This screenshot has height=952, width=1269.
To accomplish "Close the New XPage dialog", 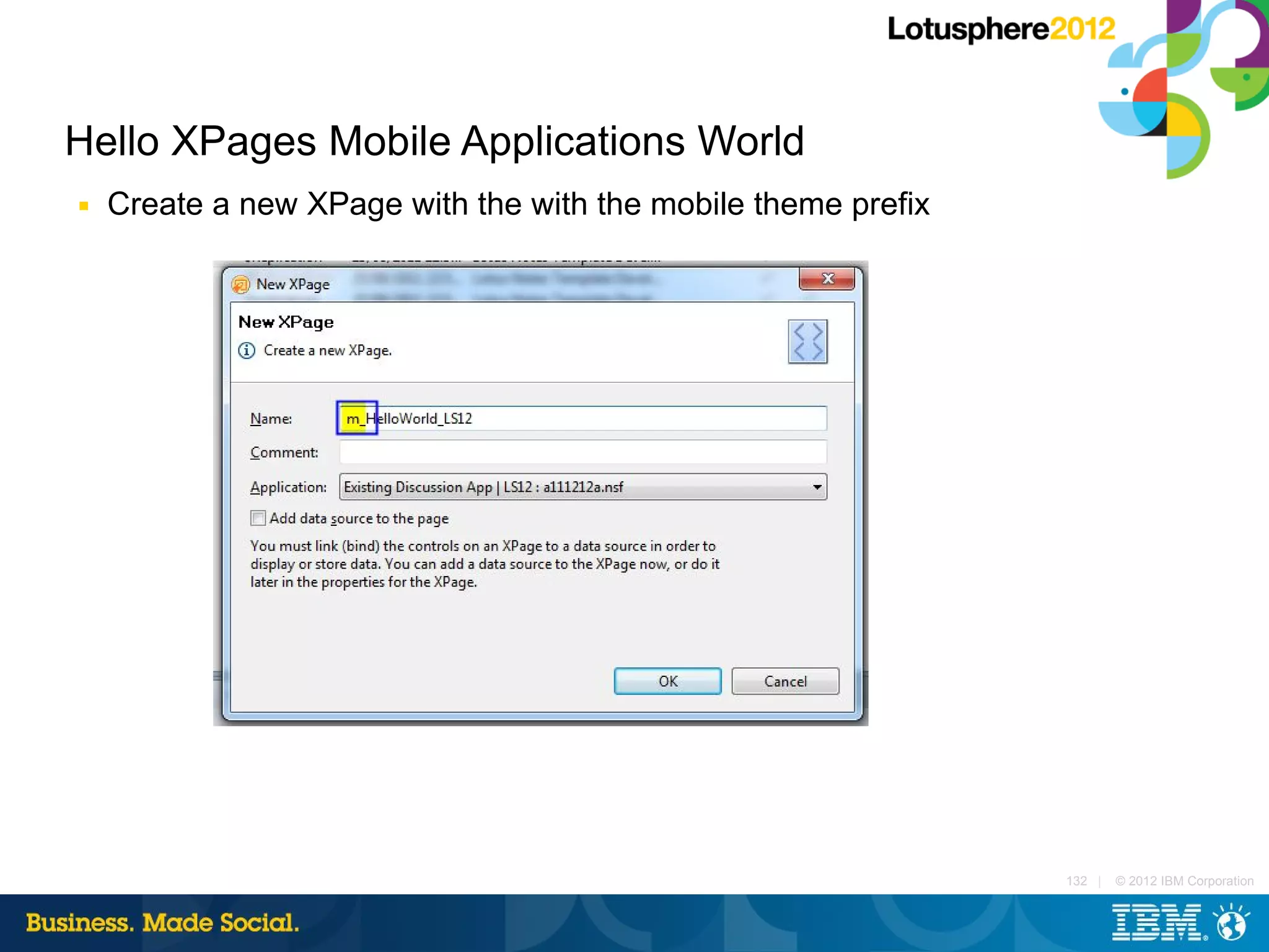I will click(827, 279).
